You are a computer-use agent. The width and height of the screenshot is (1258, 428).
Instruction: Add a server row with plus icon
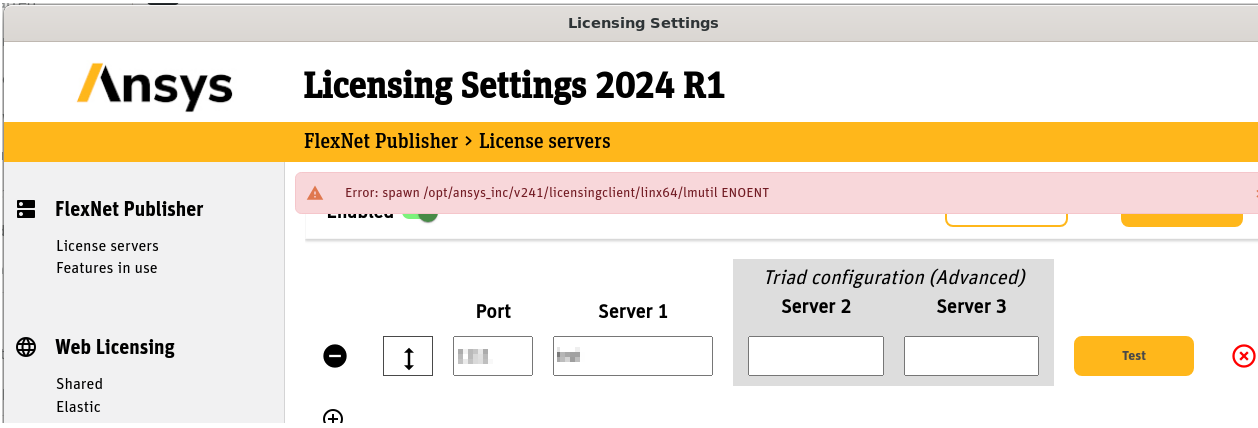(333, 418)
